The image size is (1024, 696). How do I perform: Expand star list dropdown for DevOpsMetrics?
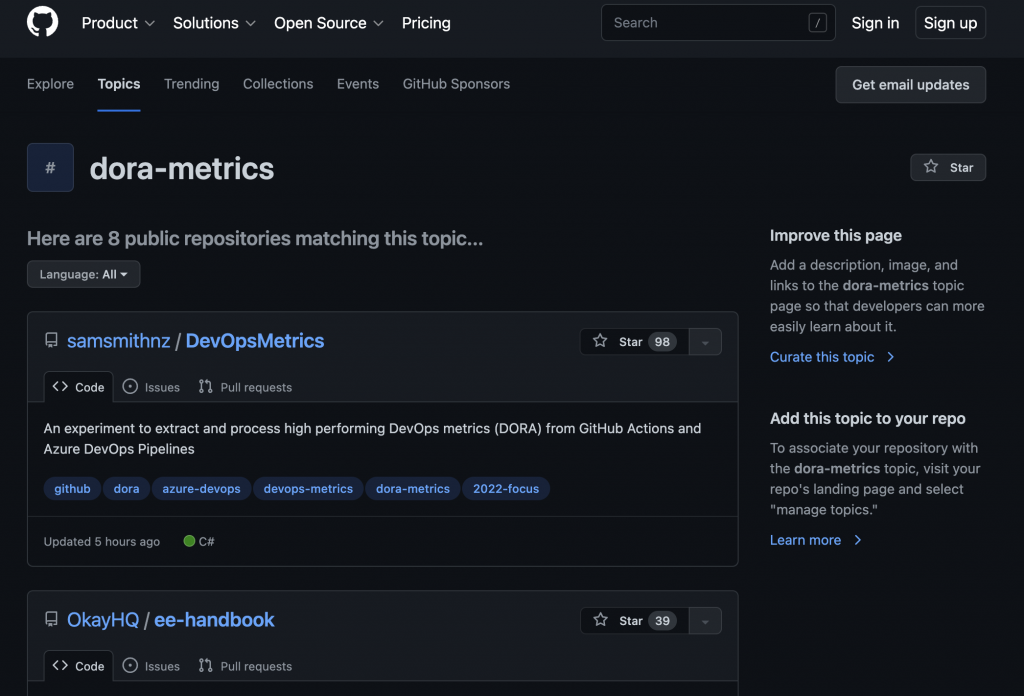pos(705,341)
